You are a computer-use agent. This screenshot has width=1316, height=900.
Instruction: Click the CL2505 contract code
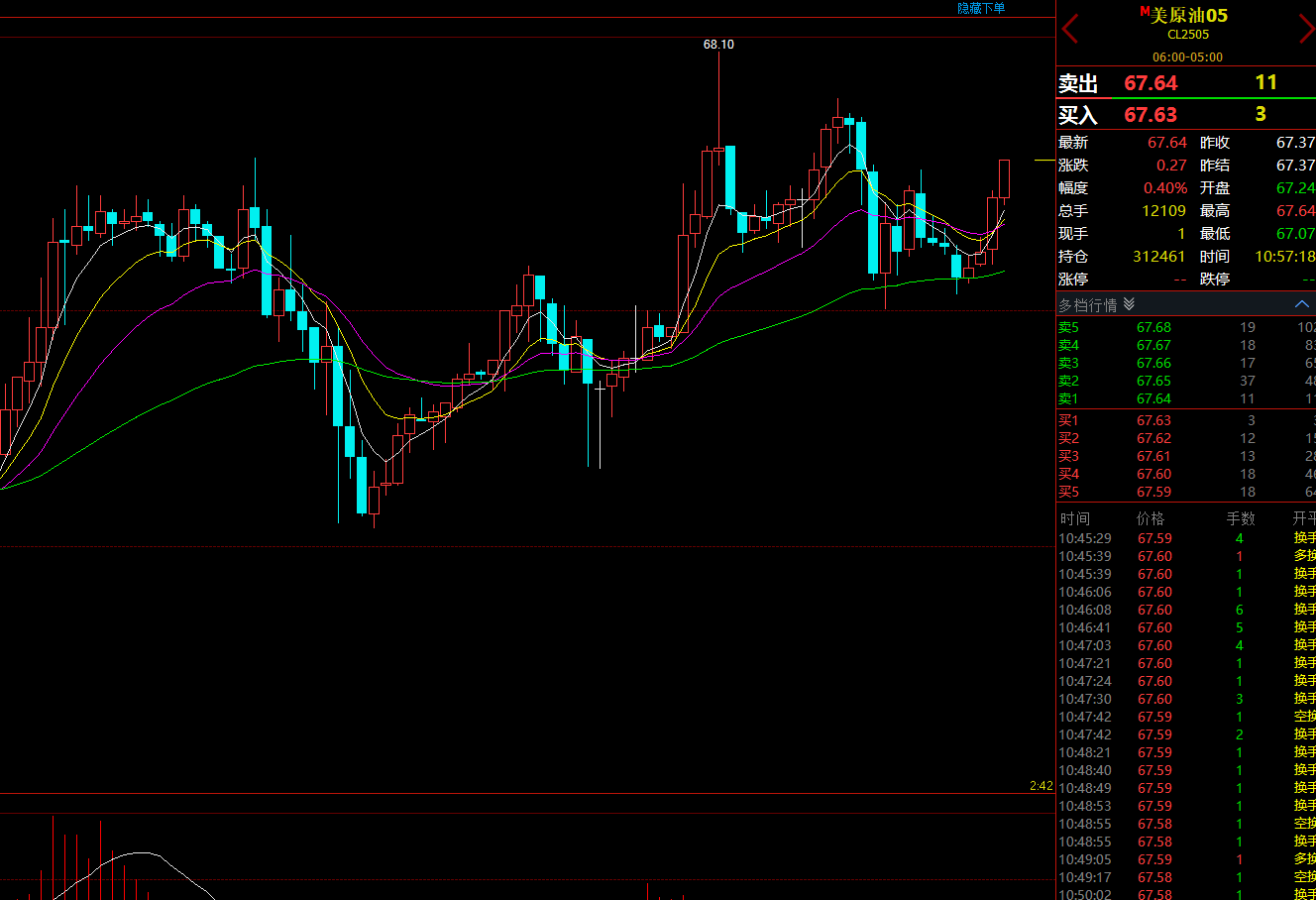click(x=1188, y=35)
